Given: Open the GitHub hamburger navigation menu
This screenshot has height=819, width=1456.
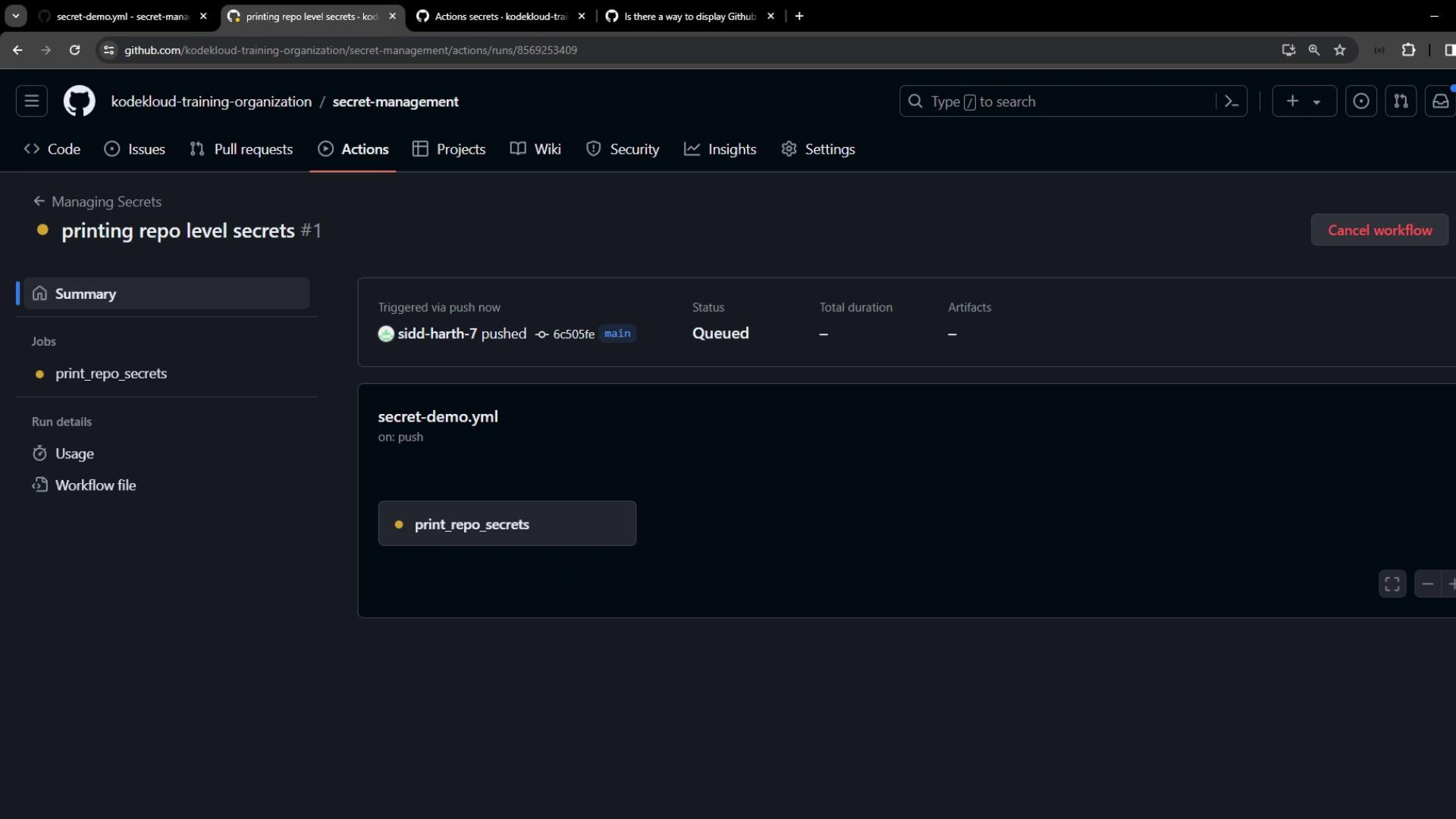Looking at the screenshot, I should click(32, 101).
